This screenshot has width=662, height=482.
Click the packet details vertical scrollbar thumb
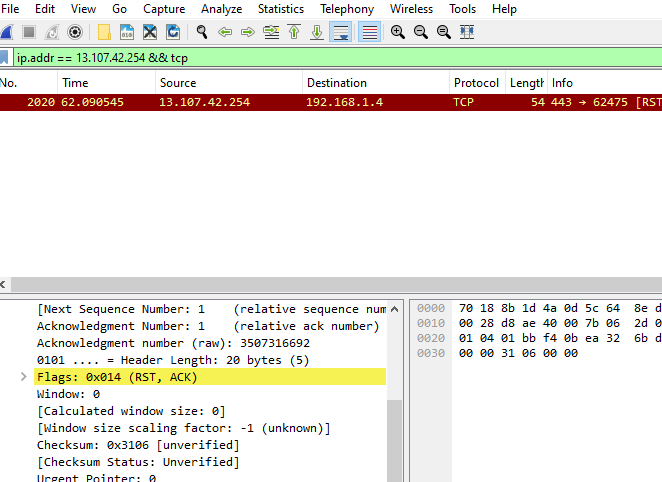[394, 441]
